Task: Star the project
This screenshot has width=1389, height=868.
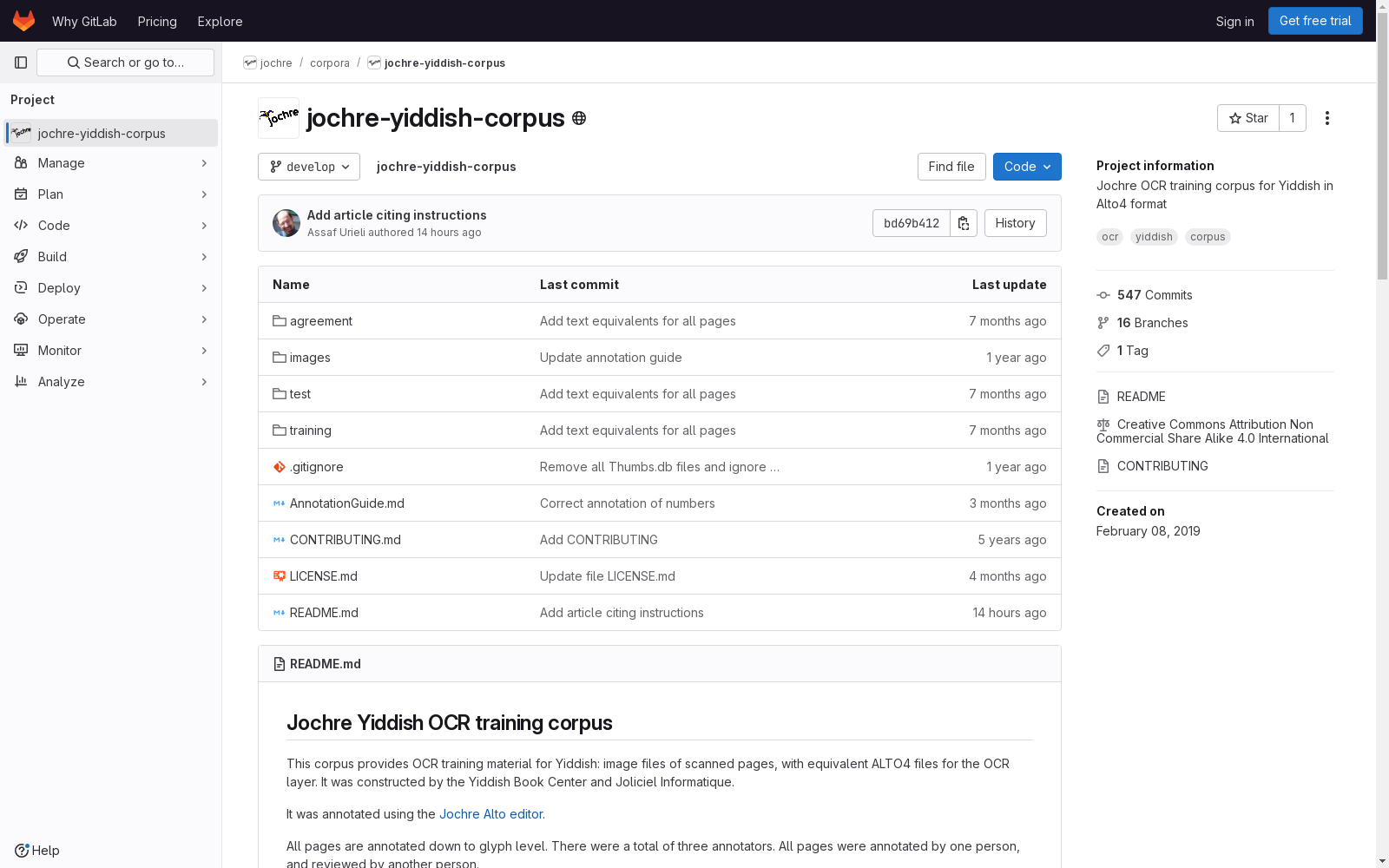Action: click(1248, 118)
